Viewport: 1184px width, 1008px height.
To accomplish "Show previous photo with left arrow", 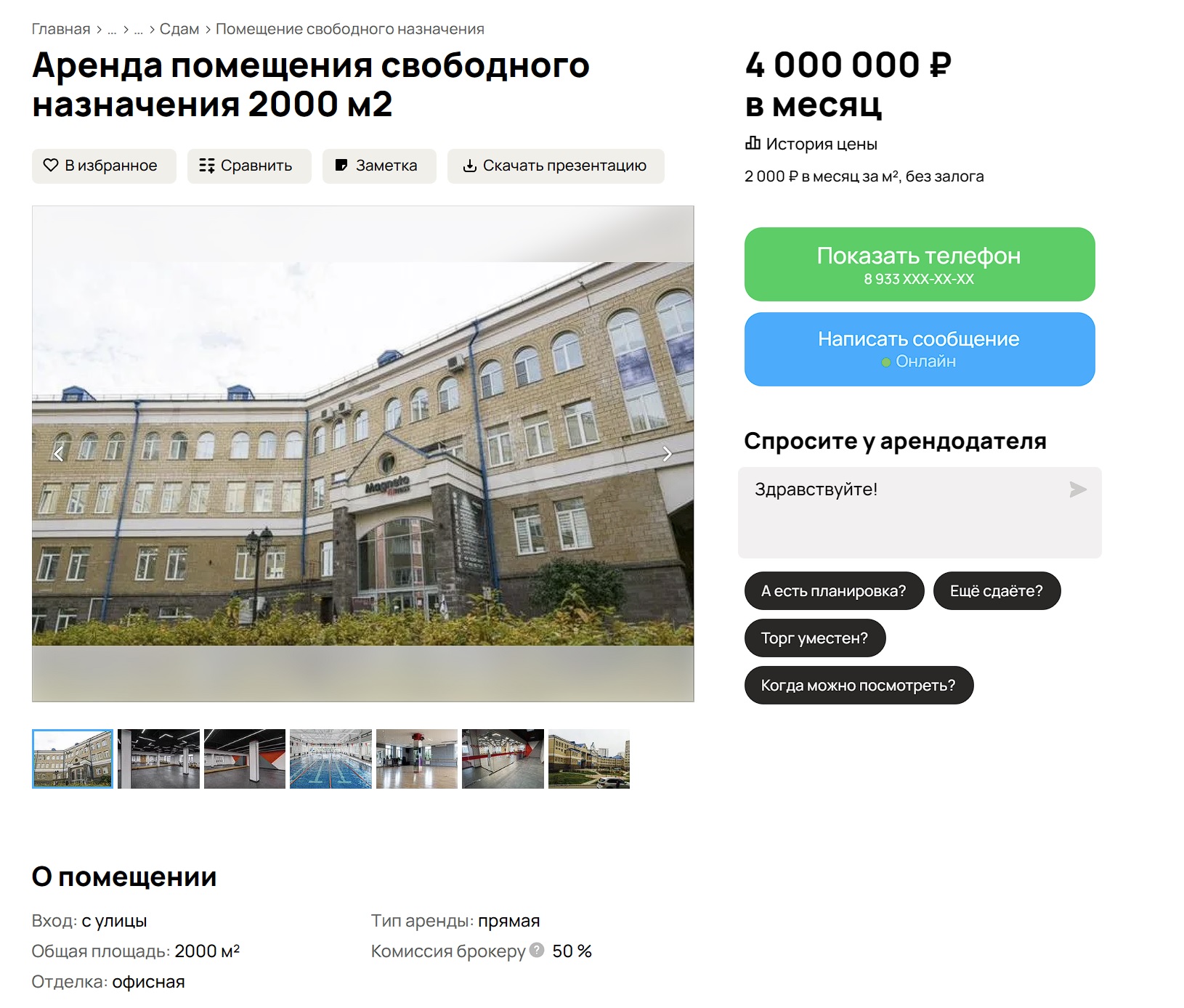I will pyautogui.click(x=59, y=454).
